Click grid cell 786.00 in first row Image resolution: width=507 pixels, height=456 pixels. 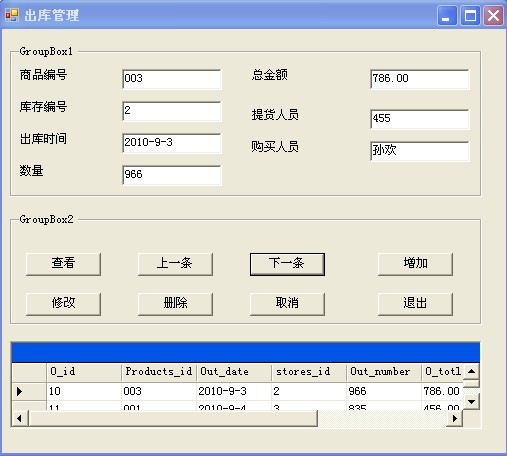pyautogui.click(x=442, y=391)
